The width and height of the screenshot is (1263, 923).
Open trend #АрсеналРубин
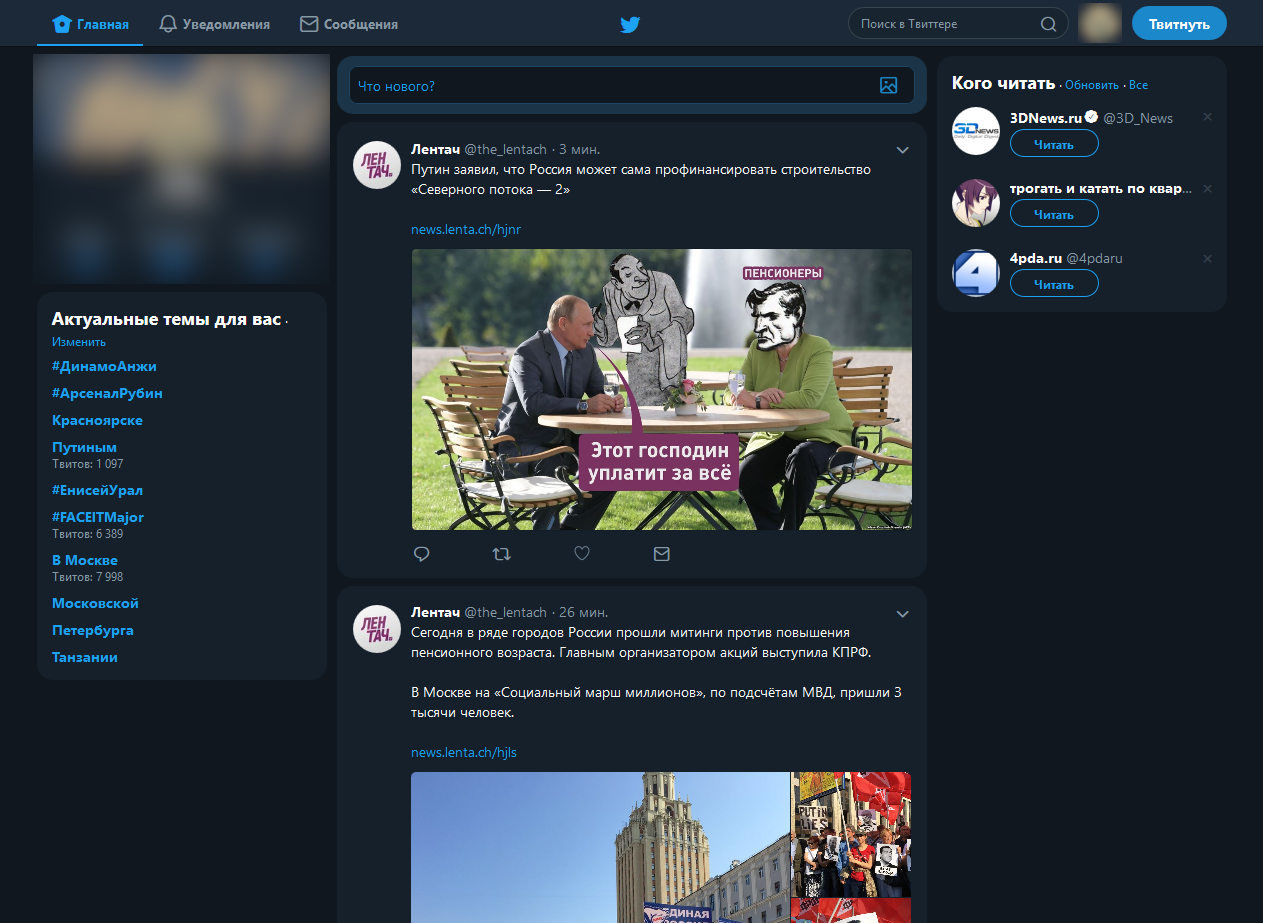click(x=107, y=393)
